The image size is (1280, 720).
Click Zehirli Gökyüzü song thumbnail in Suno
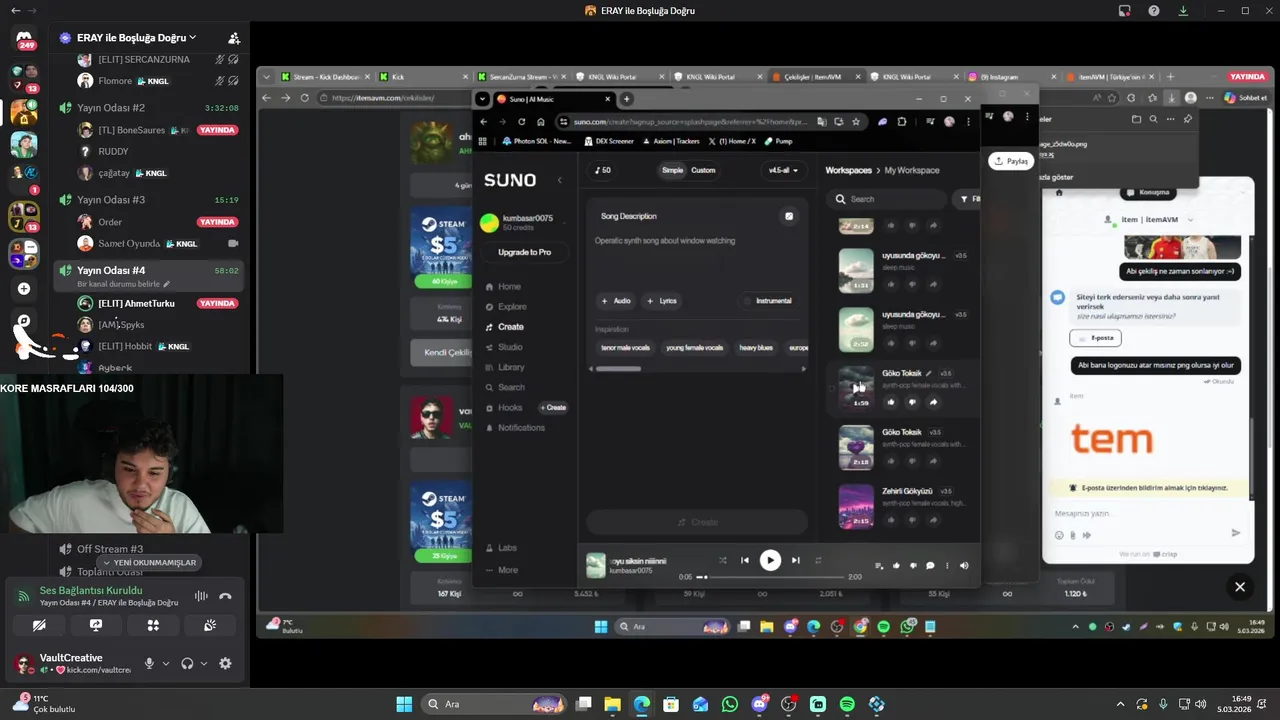pos(856,506)
